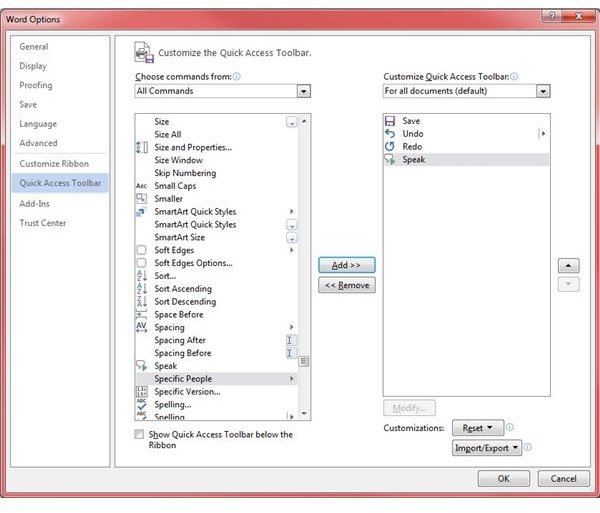Viewport: 600px width, 513px height.
Task: Click the commands list scroll down arrow
Action: click(x=304, y=413)
